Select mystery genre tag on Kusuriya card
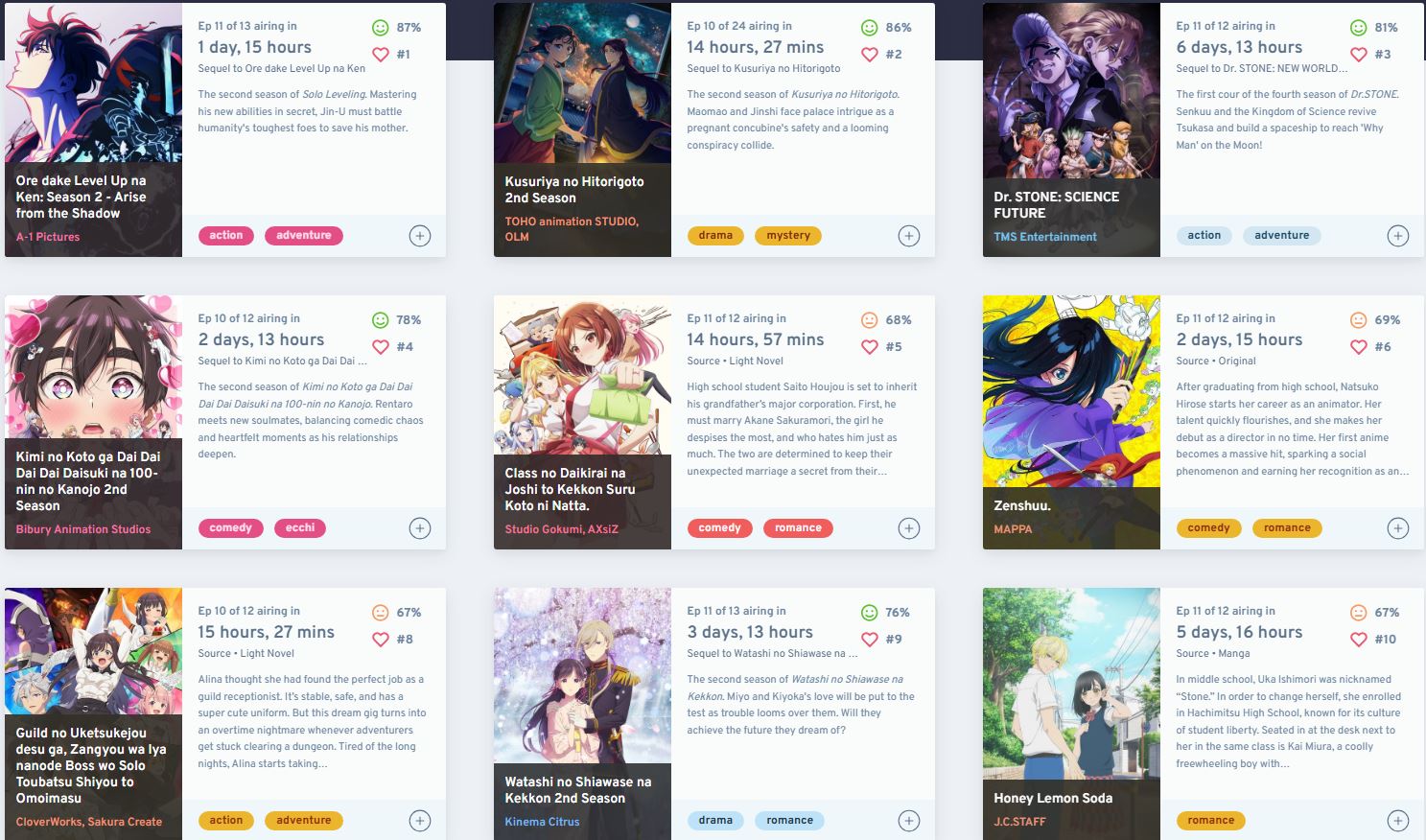 pyautogui.click(x=788, y=236)
